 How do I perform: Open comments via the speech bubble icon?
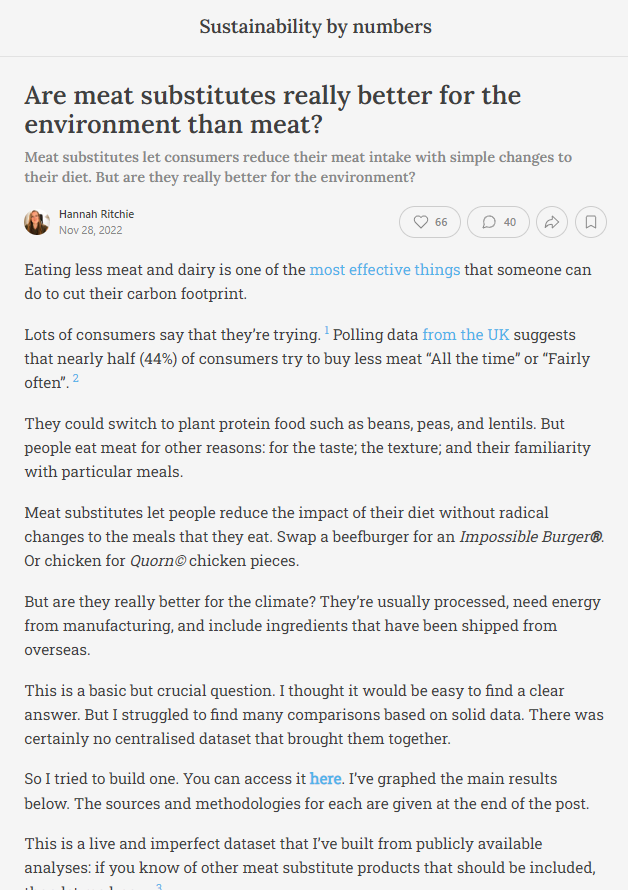pyautogui.click(x=498, y=222)
